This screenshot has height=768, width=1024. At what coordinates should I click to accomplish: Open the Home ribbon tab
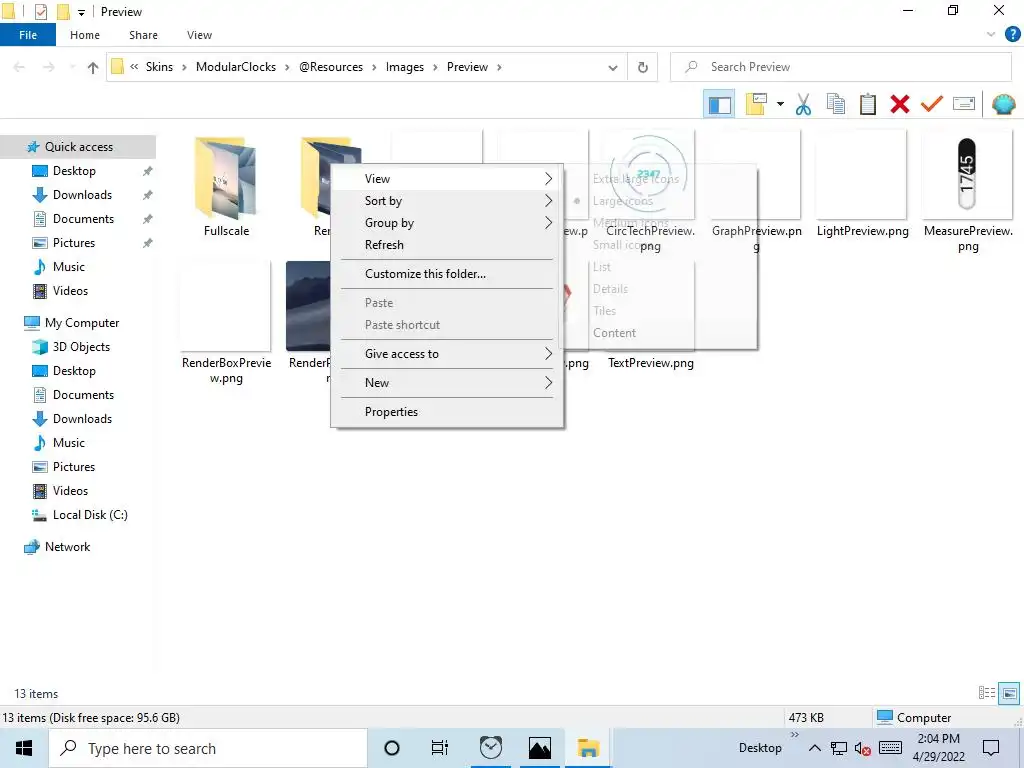pos(85,35)
